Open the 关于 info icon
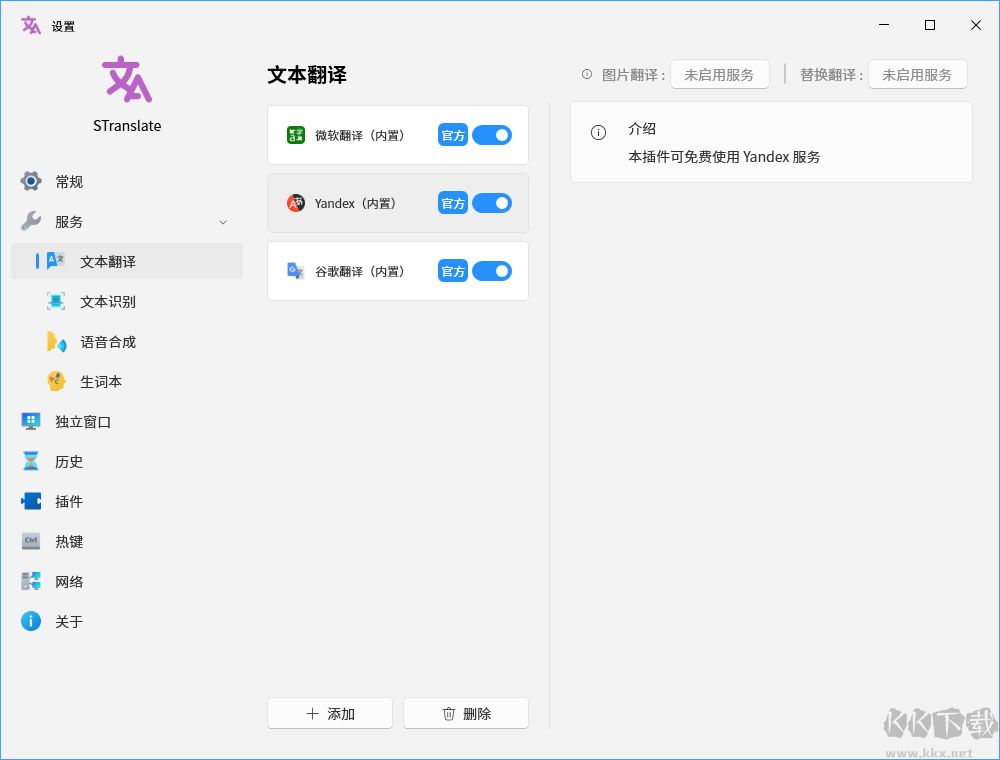 (31, 621)
